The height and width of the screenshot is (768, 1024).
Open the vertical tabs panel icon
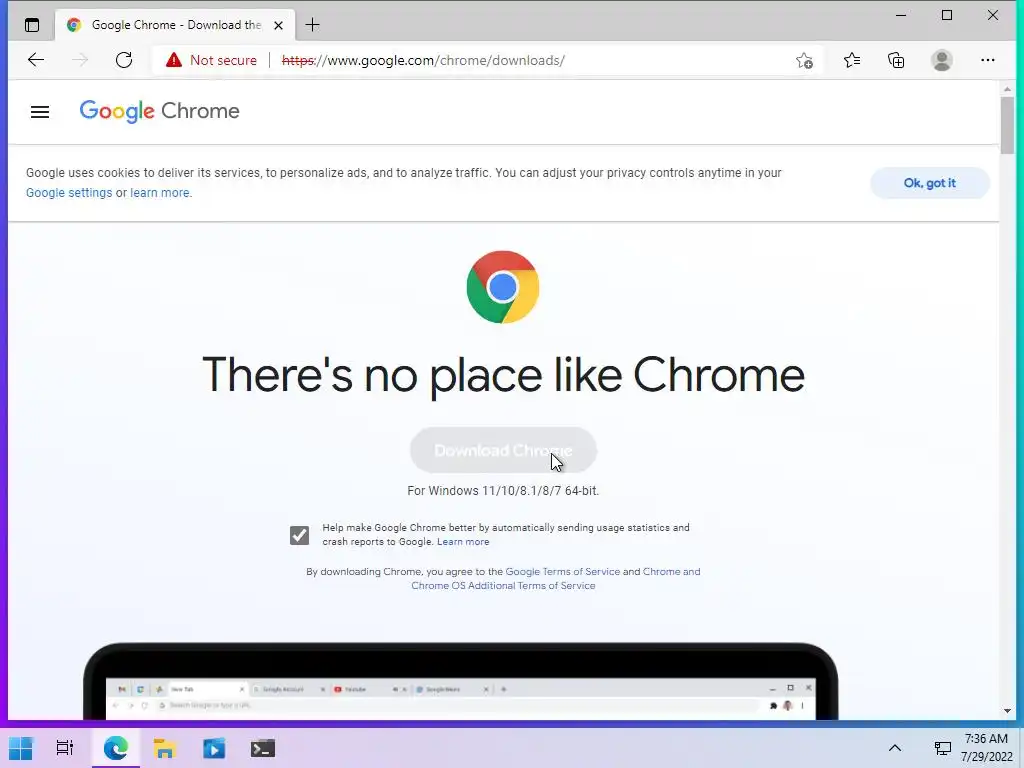point(31,25)
